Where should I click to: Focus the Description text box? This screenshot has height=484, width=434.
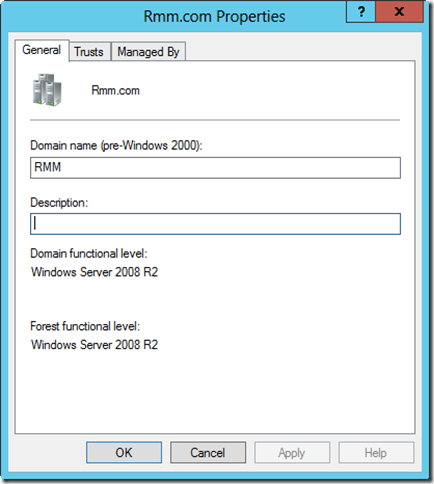pyautogui.click(x=215, y=224)
